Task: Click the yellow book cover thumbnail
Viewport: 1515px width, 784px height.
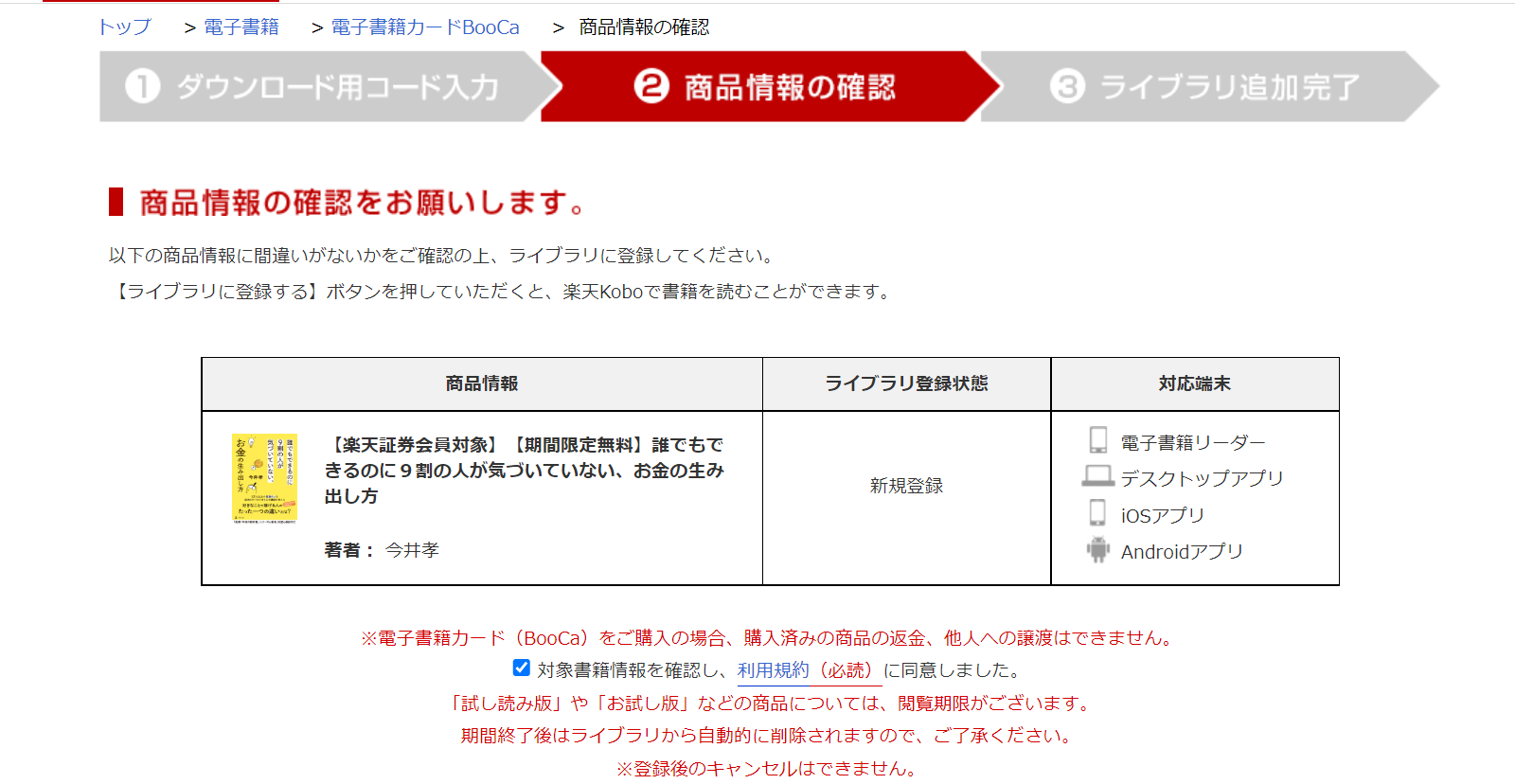Action: [x=264, y=478]
